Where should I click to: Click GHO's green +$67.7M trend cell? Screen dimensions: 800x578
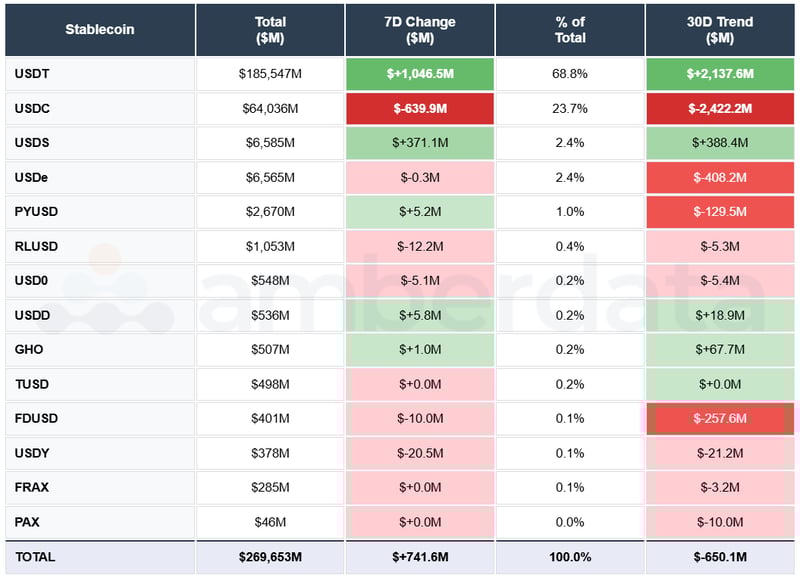722,350
